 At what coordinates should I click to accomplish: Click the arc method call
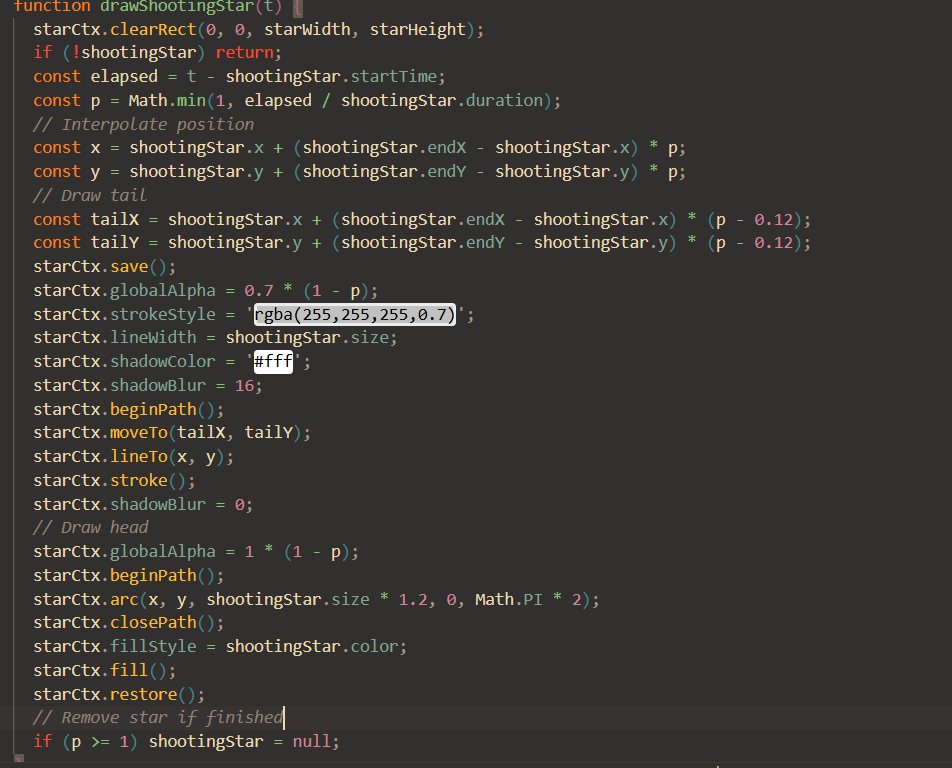(124, 599)
